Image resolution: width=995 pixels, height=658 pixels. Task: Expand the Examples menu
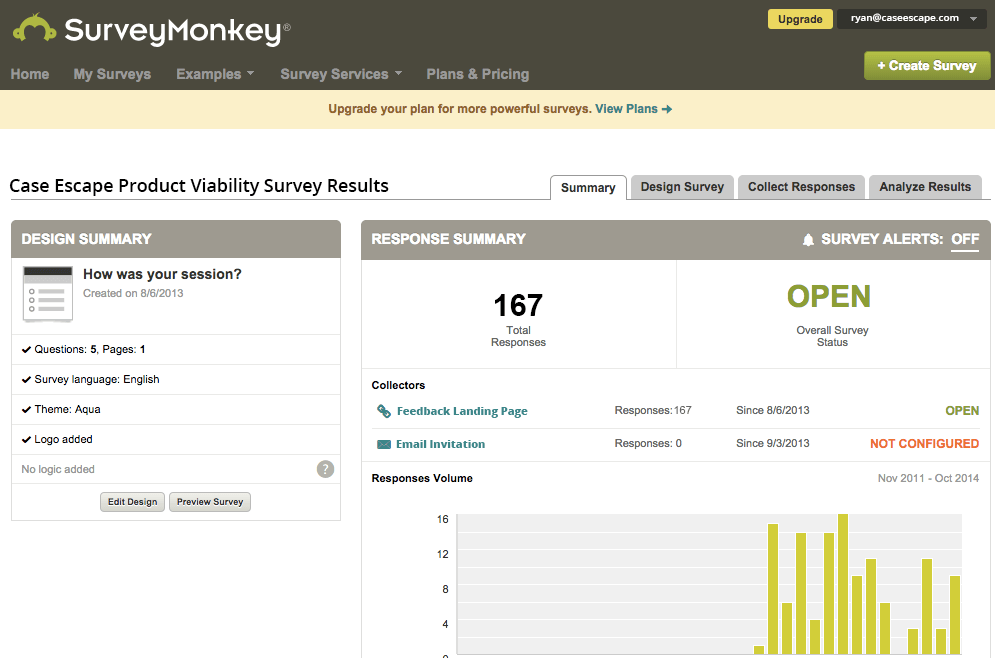pos(215,74)
